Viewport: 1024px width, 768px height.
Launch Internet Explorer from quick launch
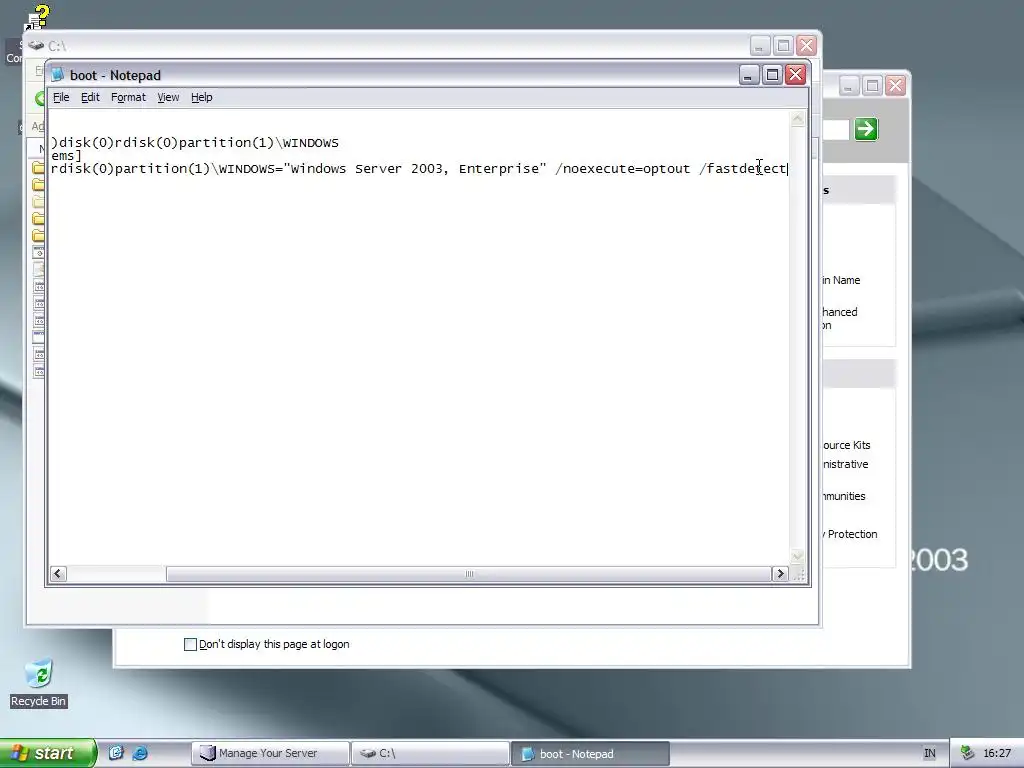(140, 753)
